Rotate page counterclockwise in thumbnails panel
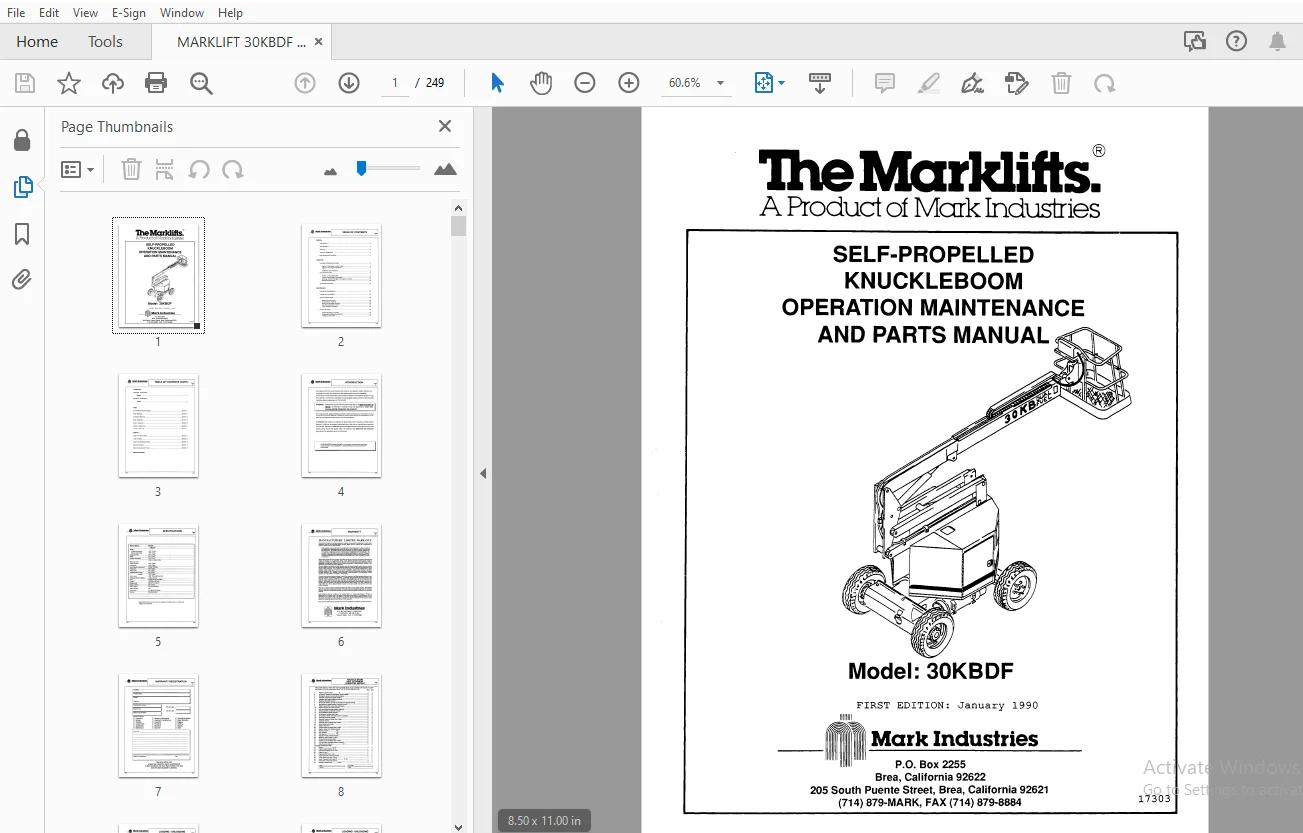The width and height of the screenshot is (1303, 833). [199, 170]
